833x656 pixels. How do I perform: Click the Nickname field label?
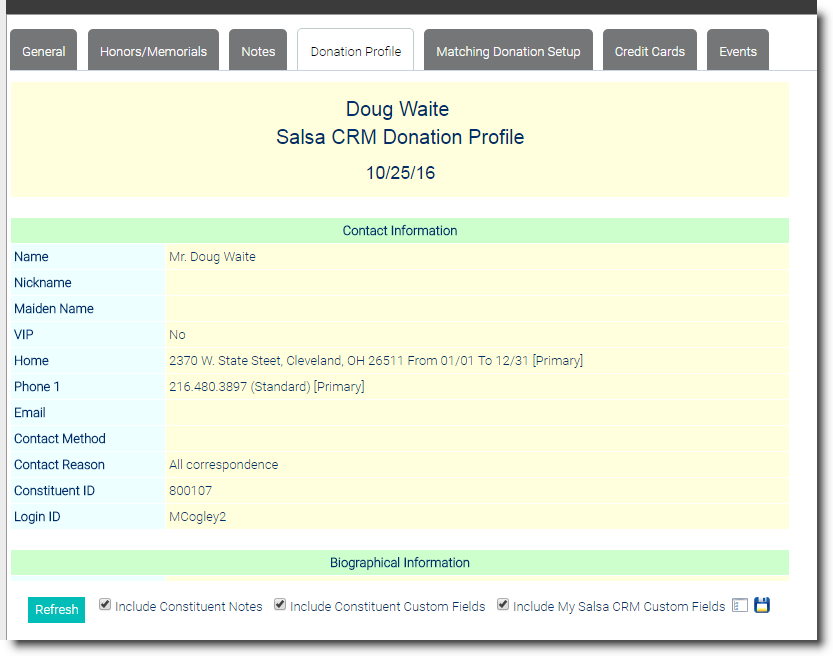[x=42, y=283]
